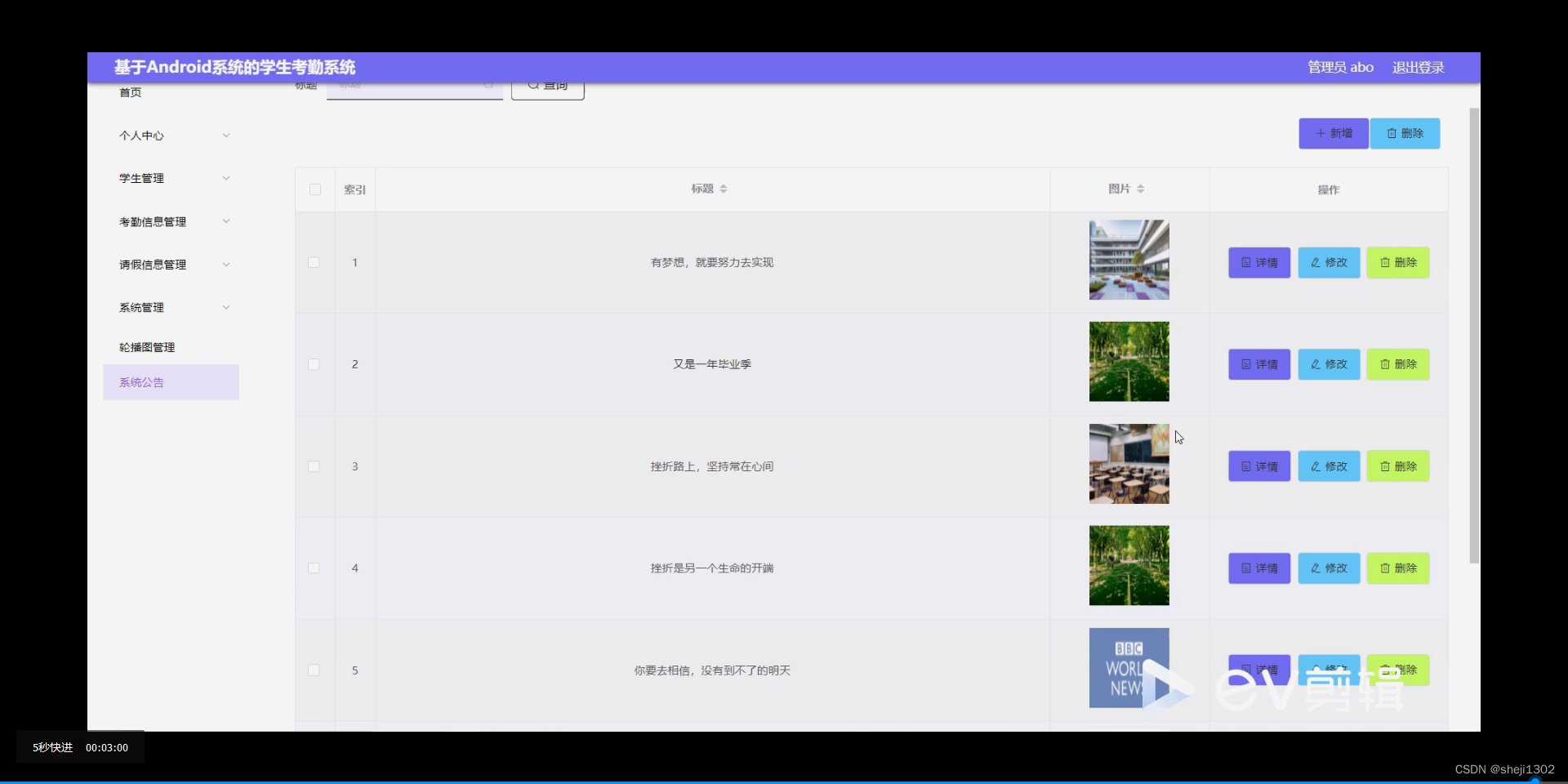The image size is (1568, 784).
Task: Click the 详情 button on row 2
Action: [x=1258, y=364]
